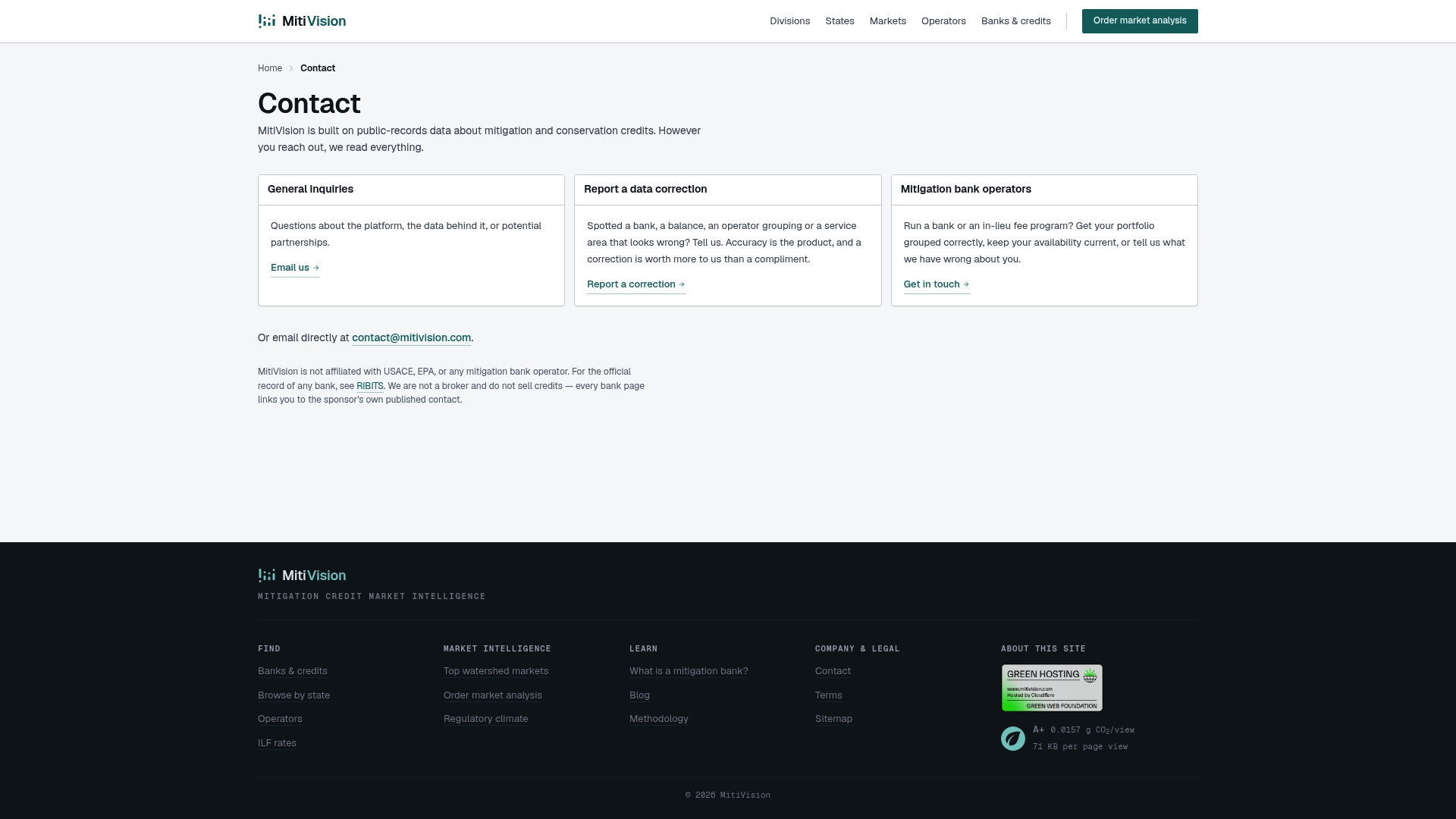Image resolution: width=1456 pixels, height=819 pixels.
Task: Click the Report a data correction heading
Action: pyautogui.click(x=645, y=190)
